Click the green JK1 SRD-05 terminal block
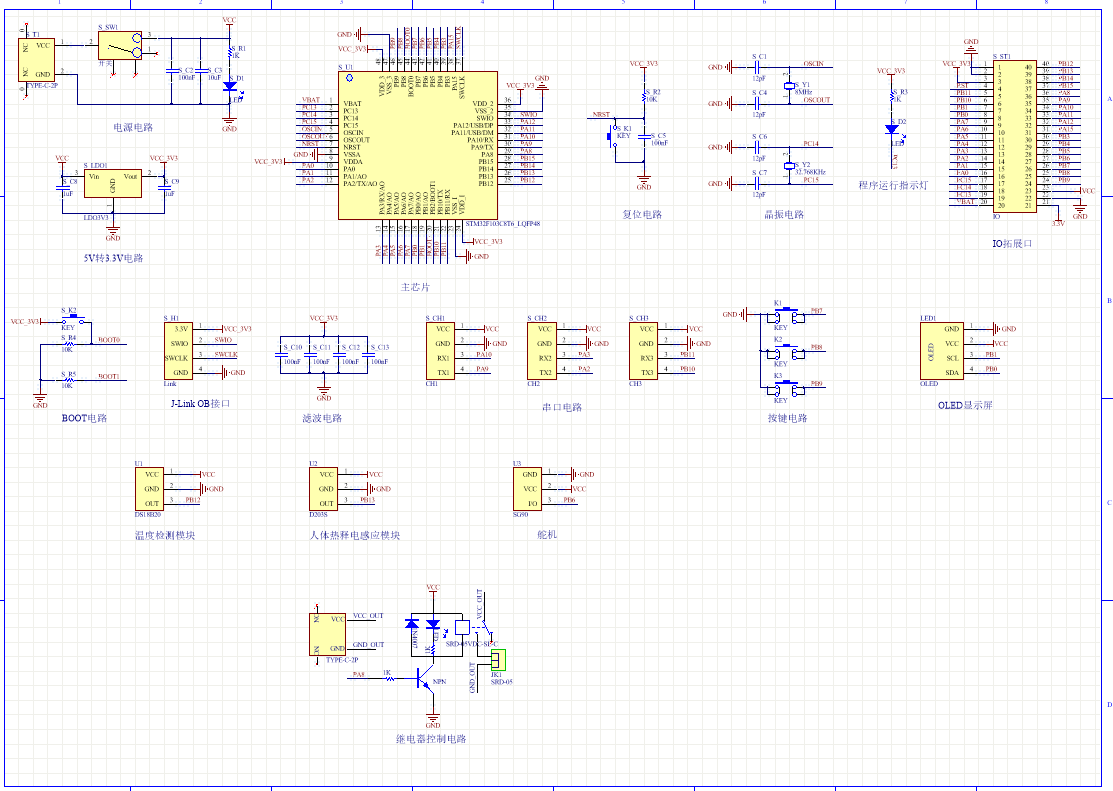1113x791 pixels. [498, 660]
